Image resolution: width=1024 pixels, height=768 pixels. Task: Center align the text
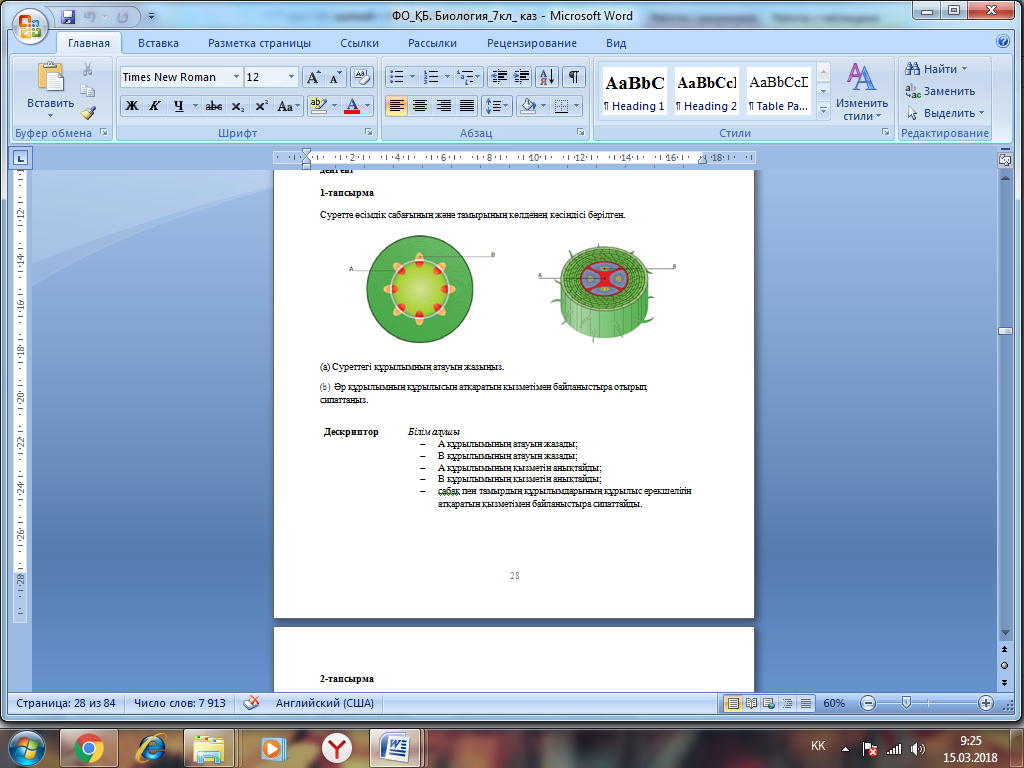click(x=420, y=106)
